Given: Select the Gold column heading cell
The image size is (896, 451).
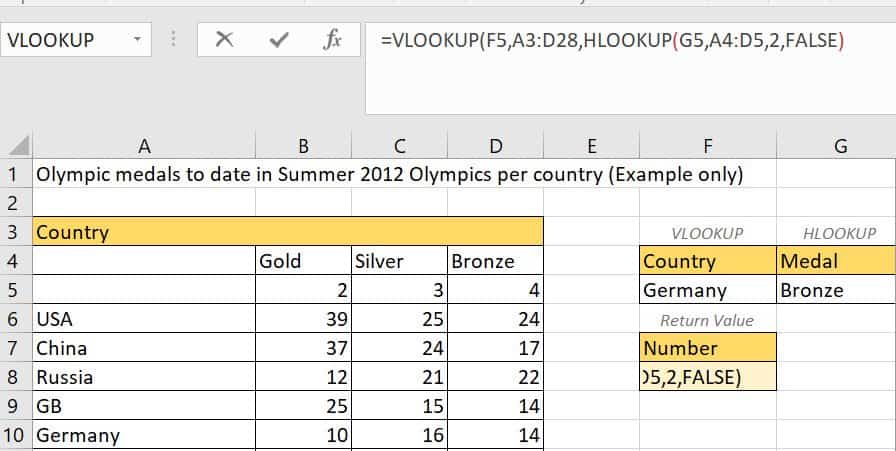Looking at the screenshot, I should pos(303,262).
